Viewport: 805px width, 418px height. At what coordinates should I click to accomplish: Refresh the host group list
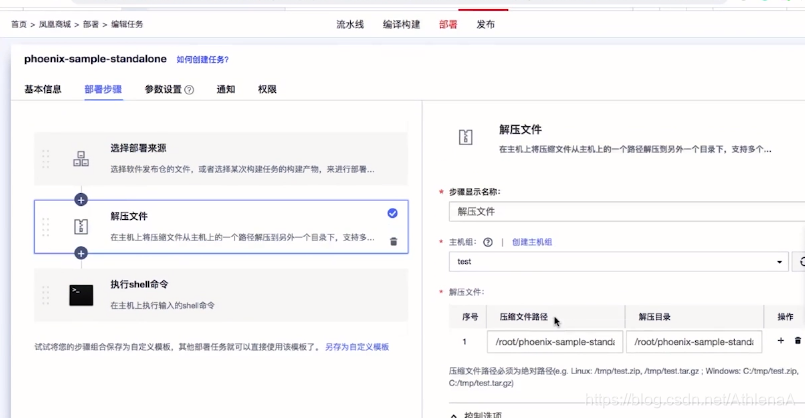coord(800,262)
